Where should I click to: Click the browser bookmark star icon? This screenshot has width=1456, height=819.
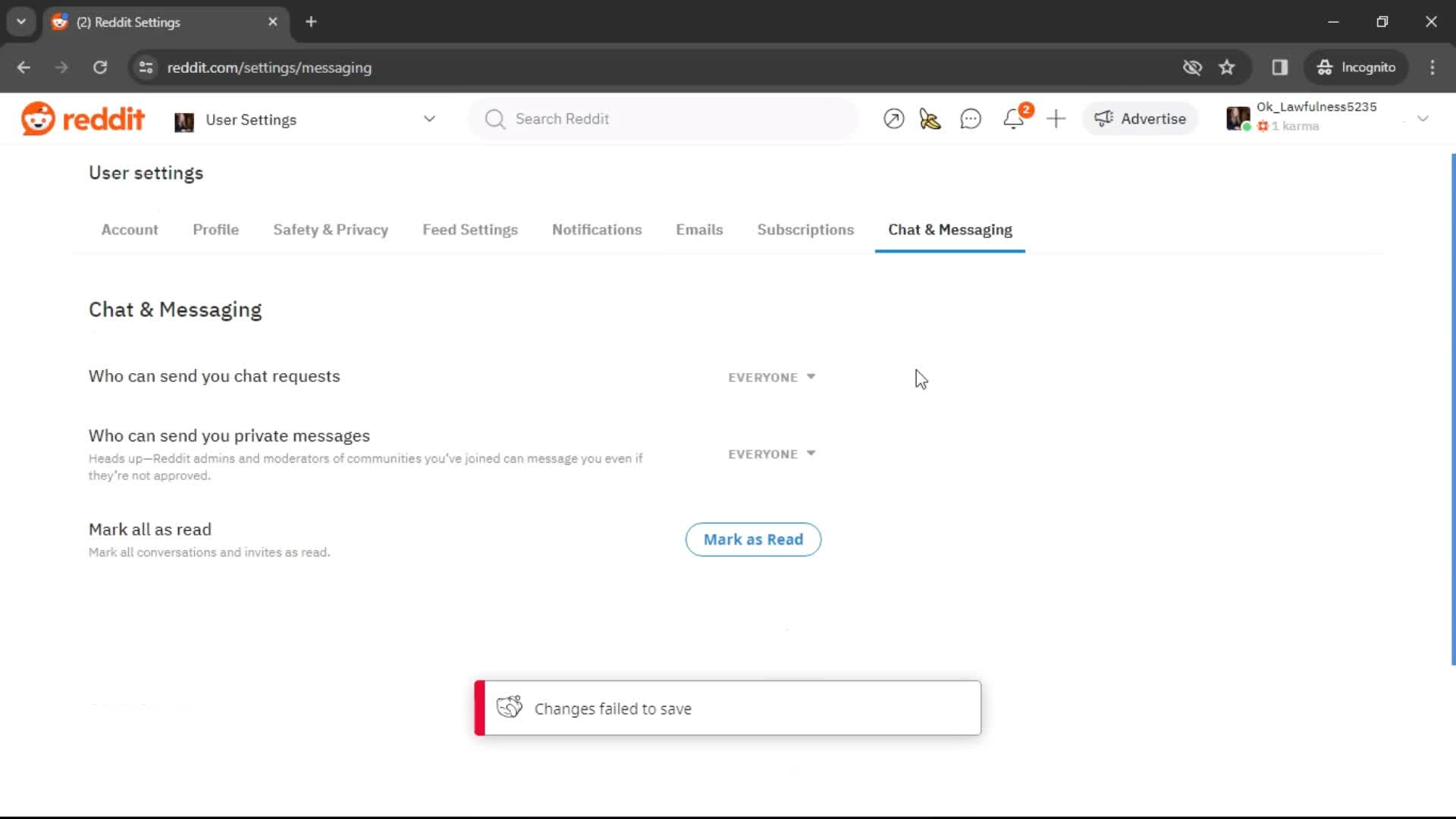pyautogui.click(x=1228, y=67)
